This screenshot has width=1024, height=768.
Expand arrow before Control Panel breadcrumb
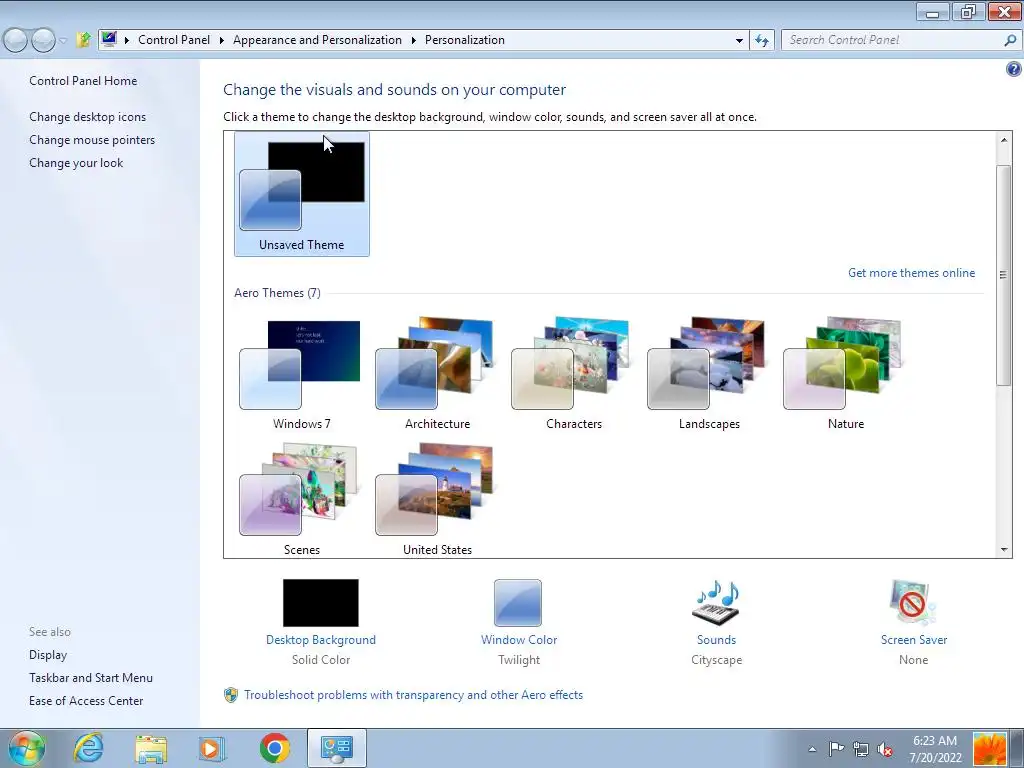tap(127, 40)
